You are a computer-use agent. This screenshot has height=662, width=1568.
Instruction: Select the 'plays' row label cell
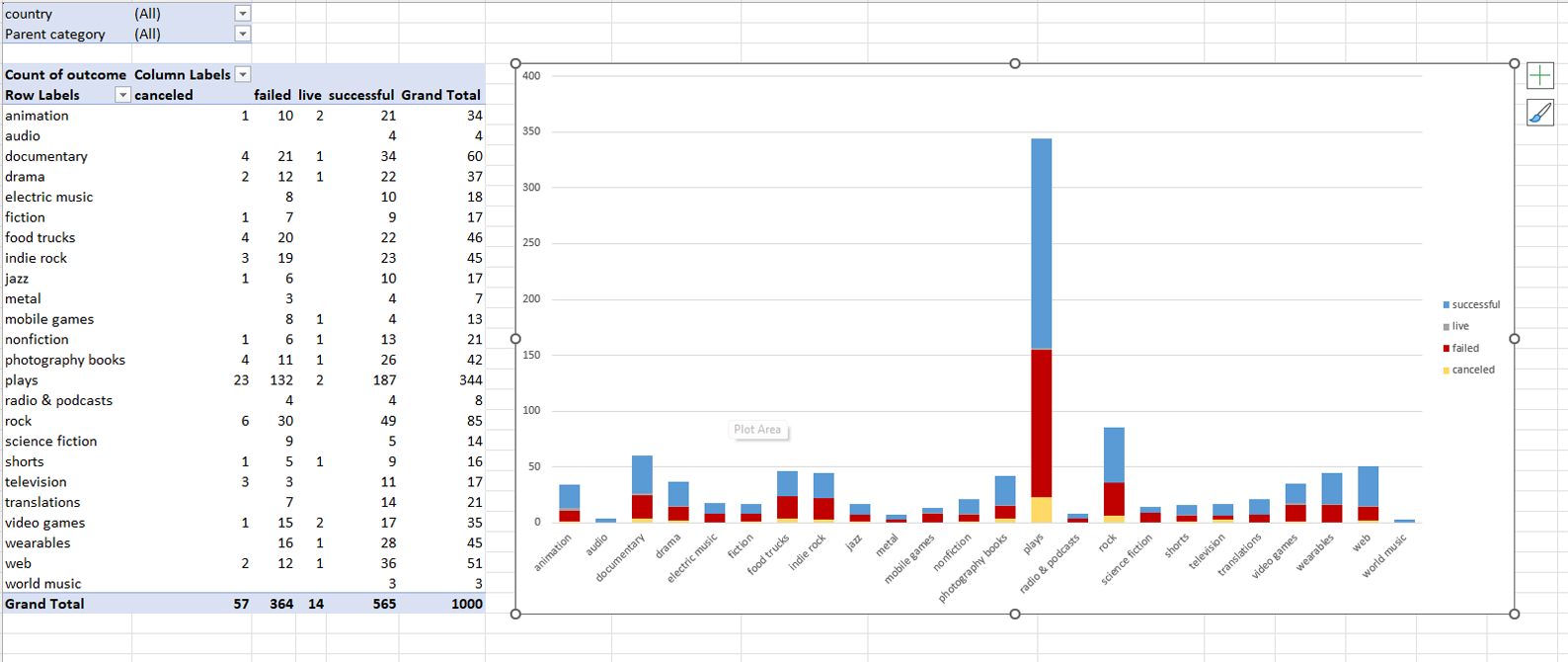(22, 380)
